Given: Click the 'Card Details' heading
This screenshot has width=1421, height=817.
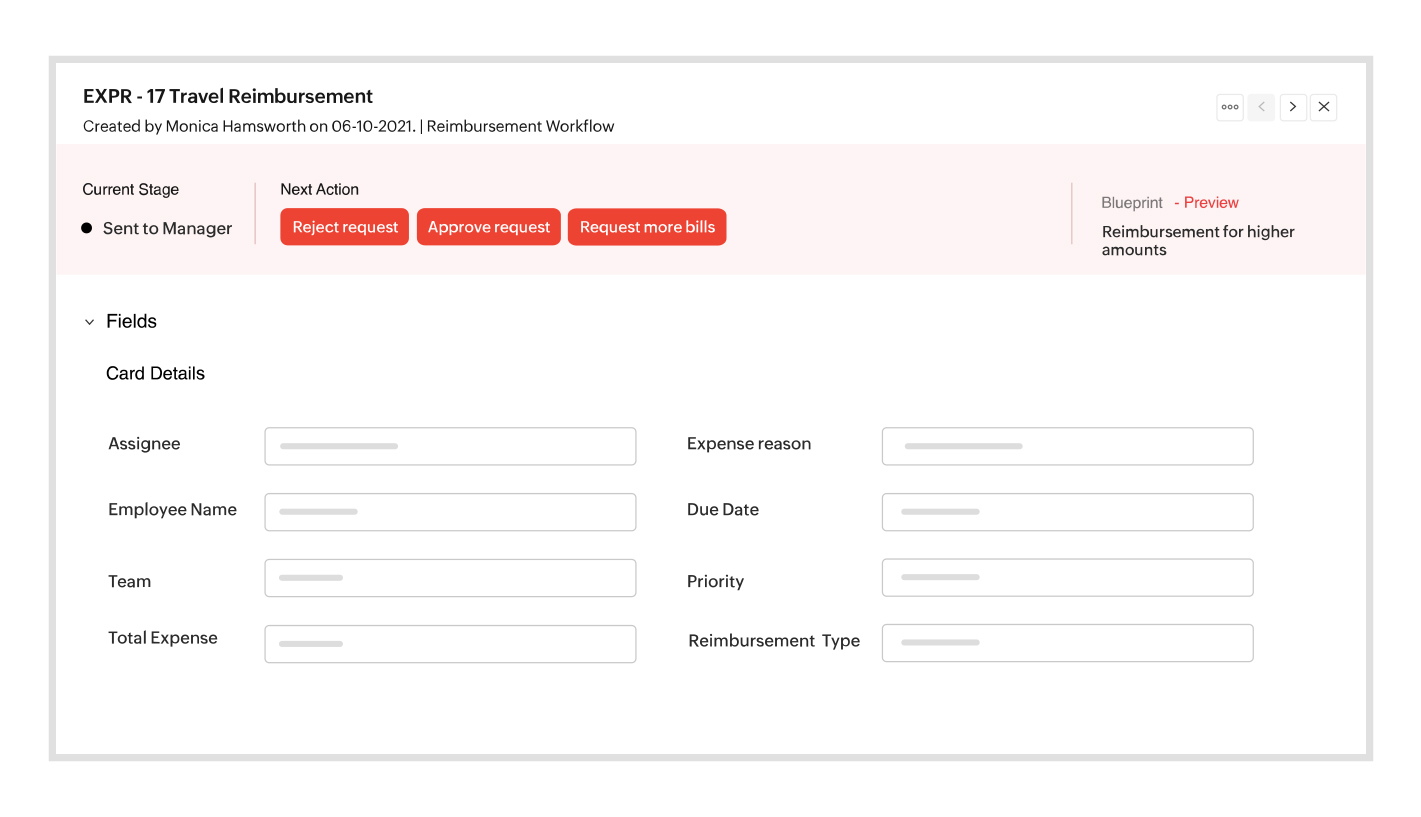Looking at the screenshot, I should coord(155,373).
